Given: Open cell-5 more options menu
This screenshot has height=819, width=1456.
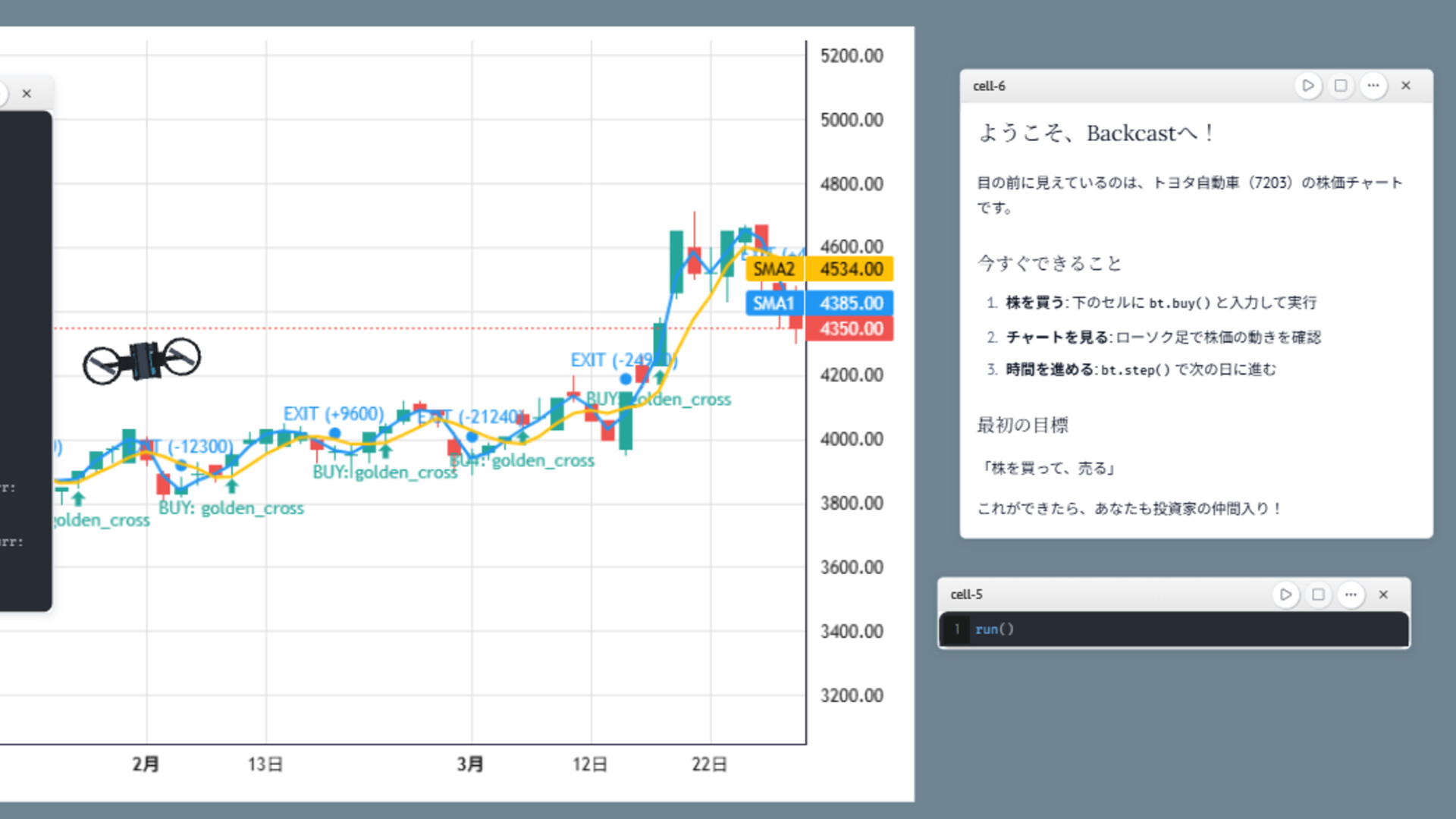Looking at the screenshot, I should 1351,595.
